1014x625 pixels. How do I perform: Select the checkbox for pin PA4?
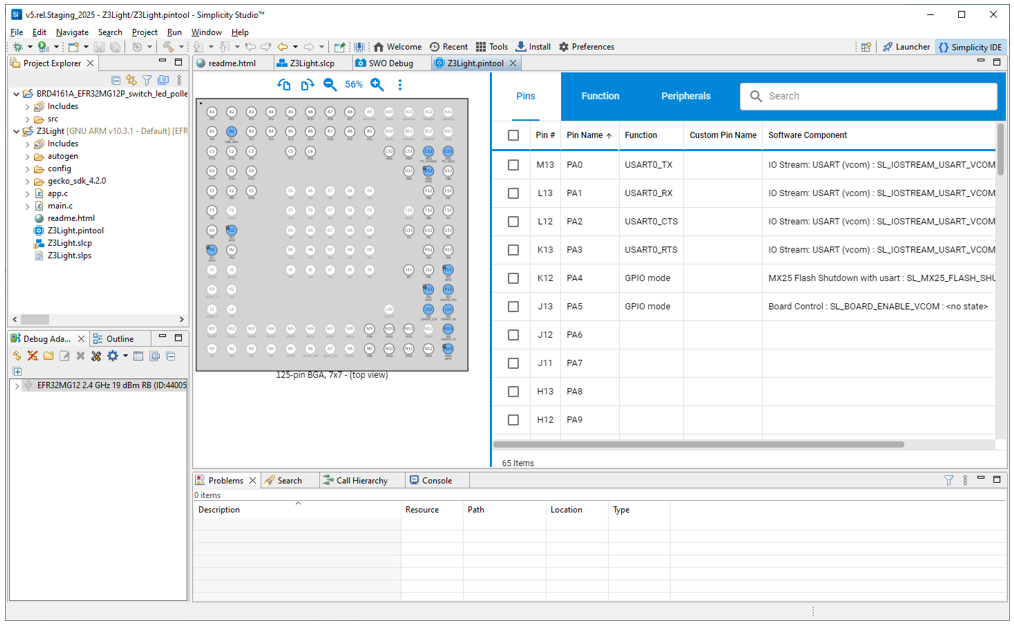tap(513, 278)
